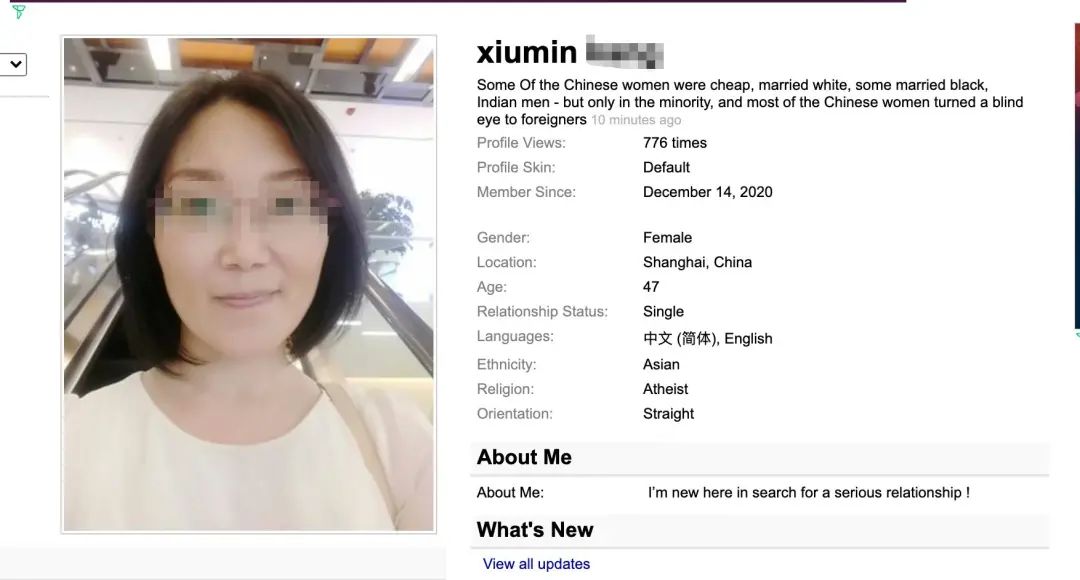Click the 776 times profile views value
The image size is (1080, 580).
(x=674, y=143)
